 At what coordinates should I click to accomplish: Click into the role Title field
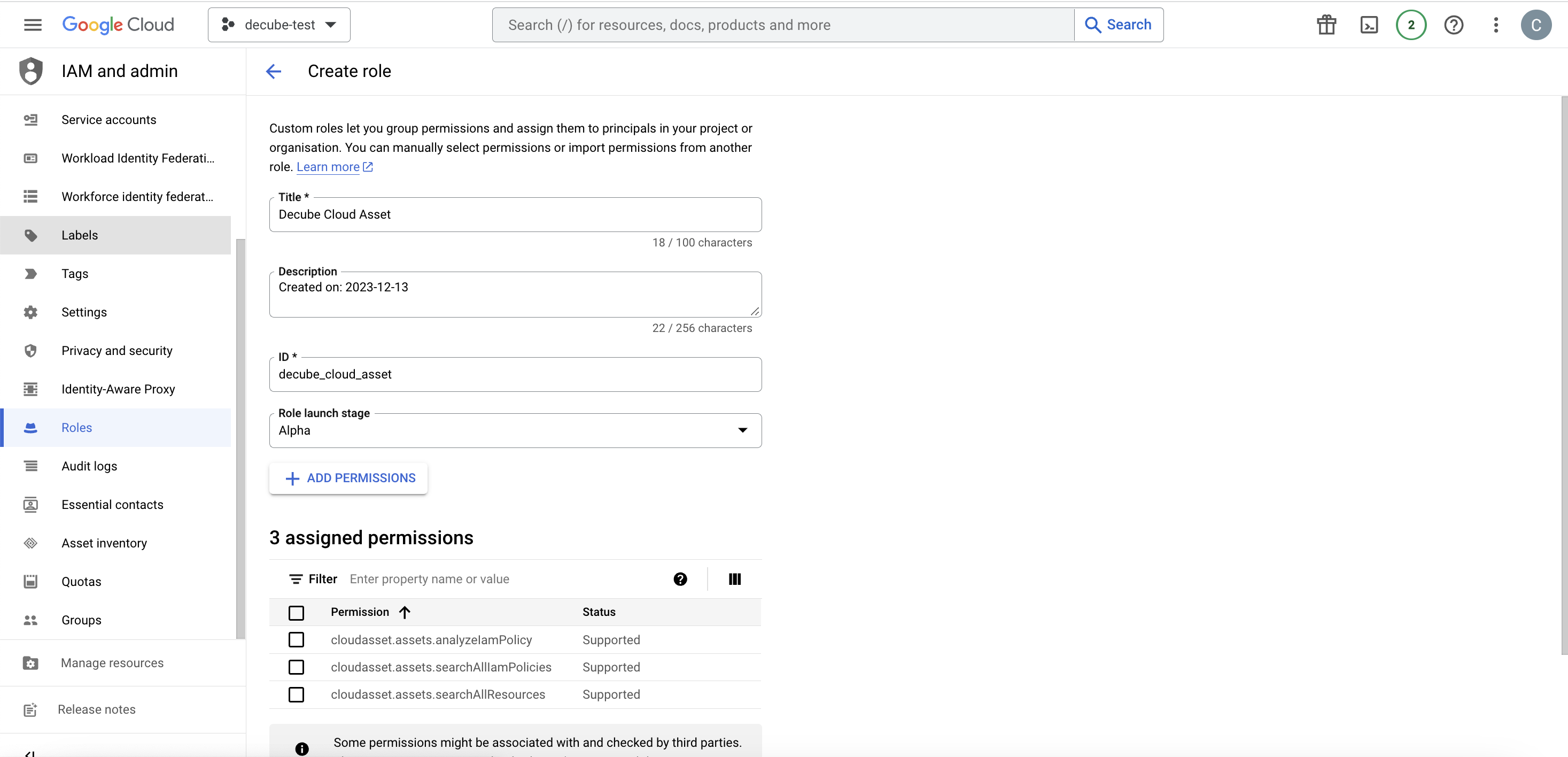point(515,215)
